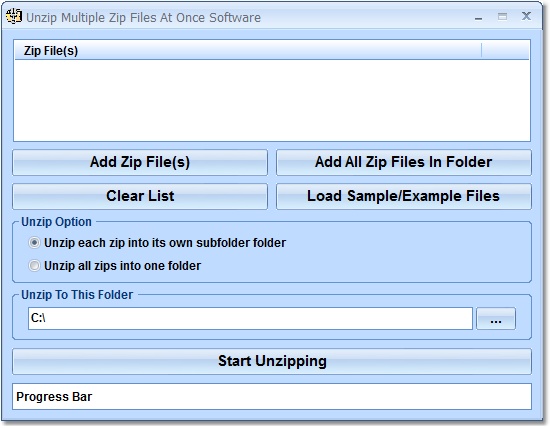The image size is (550, 428).
Task: Click the Progress Bar area
Action: pyautogui.click(x=272, y=397)
